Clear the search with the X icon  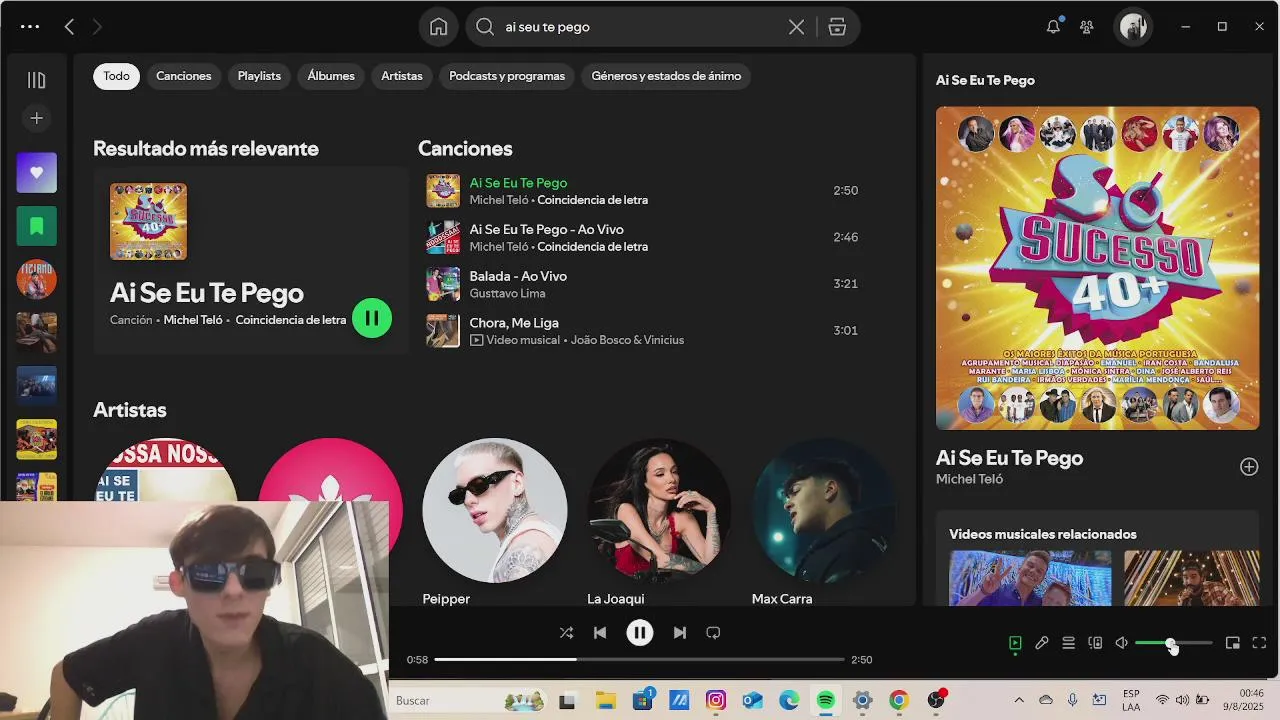(x=796, y=27)
